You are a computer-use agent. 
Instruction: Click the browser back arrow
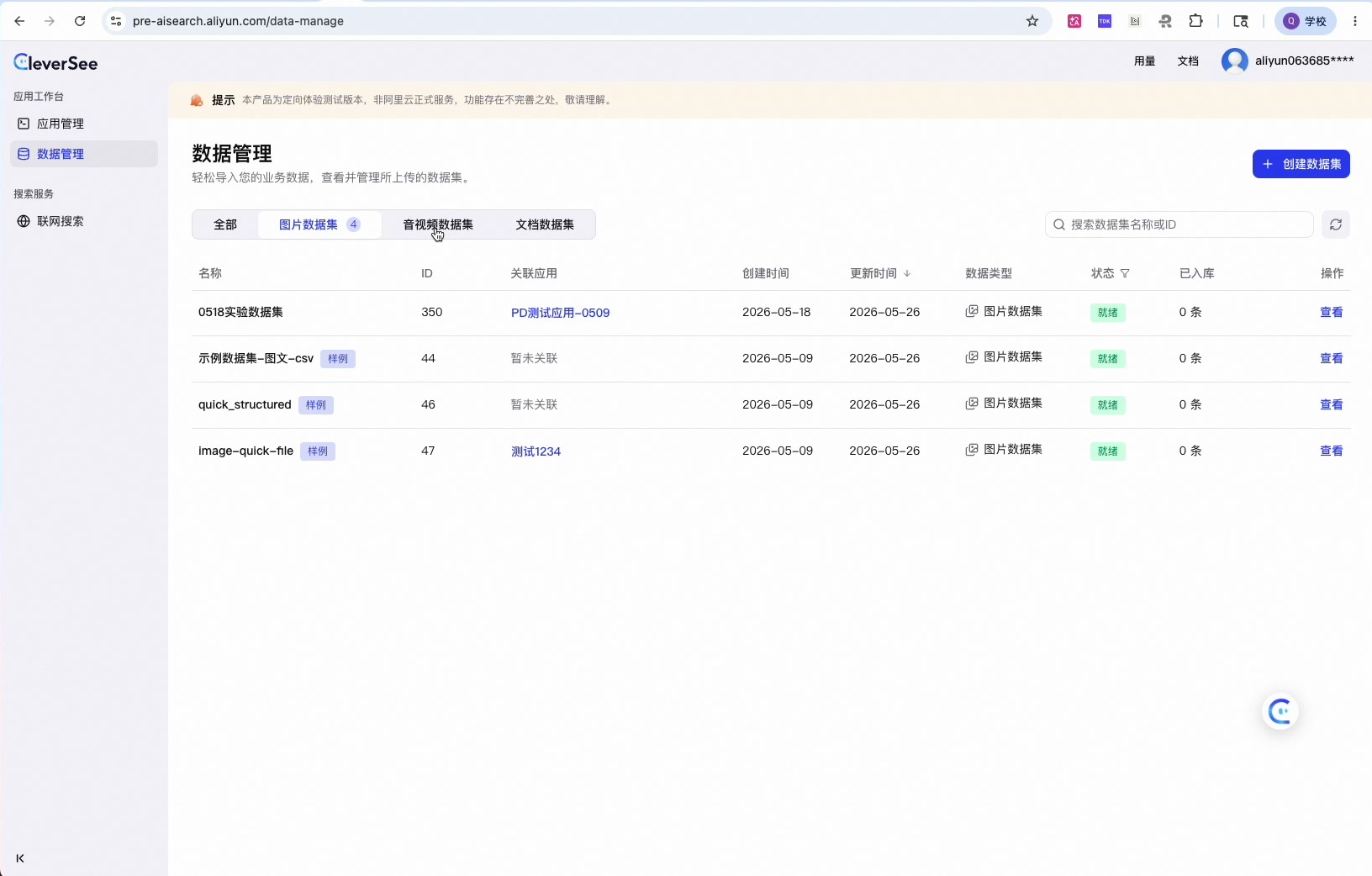[19, 21]
